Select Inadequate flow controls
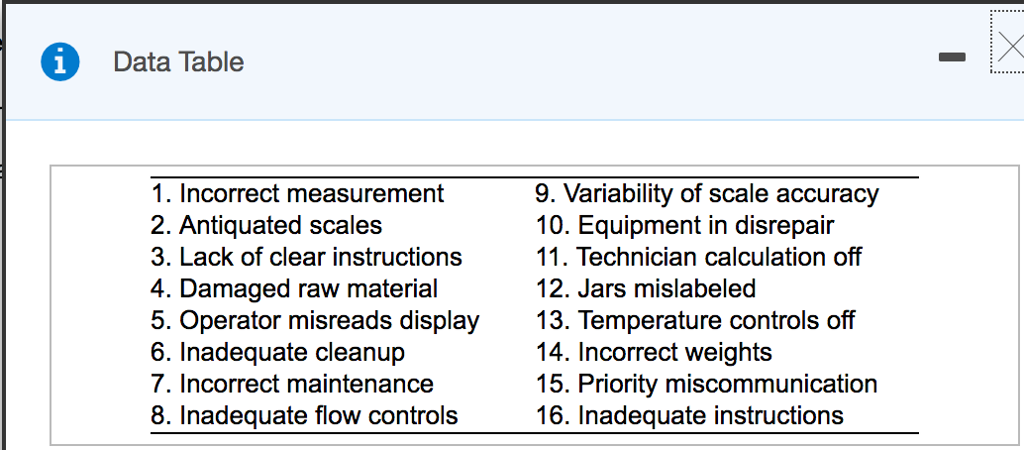Screen dimensions: 1024x450 (304, 416)
